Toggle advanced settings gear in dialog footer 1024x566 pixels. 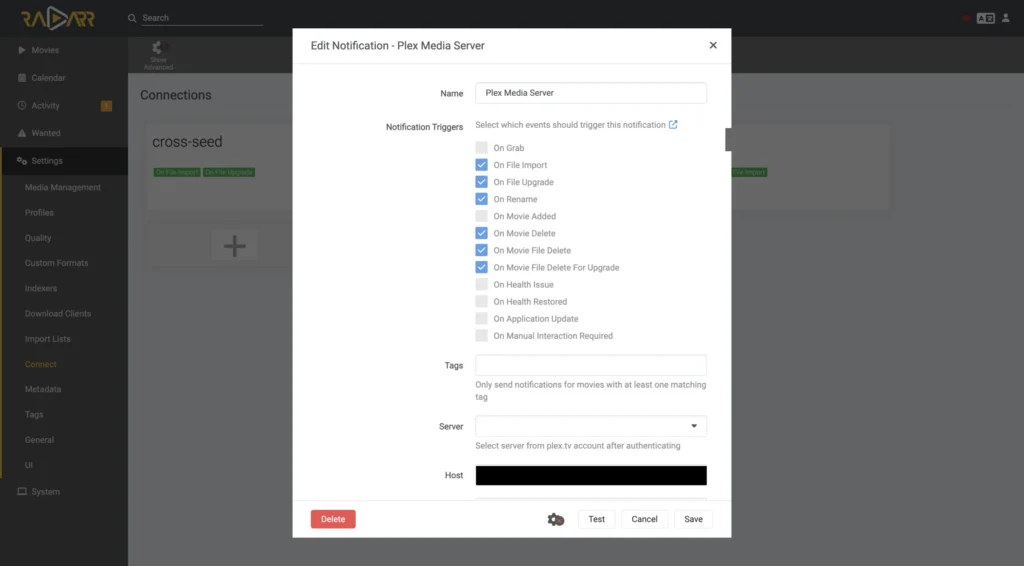[x=555, y=520]
